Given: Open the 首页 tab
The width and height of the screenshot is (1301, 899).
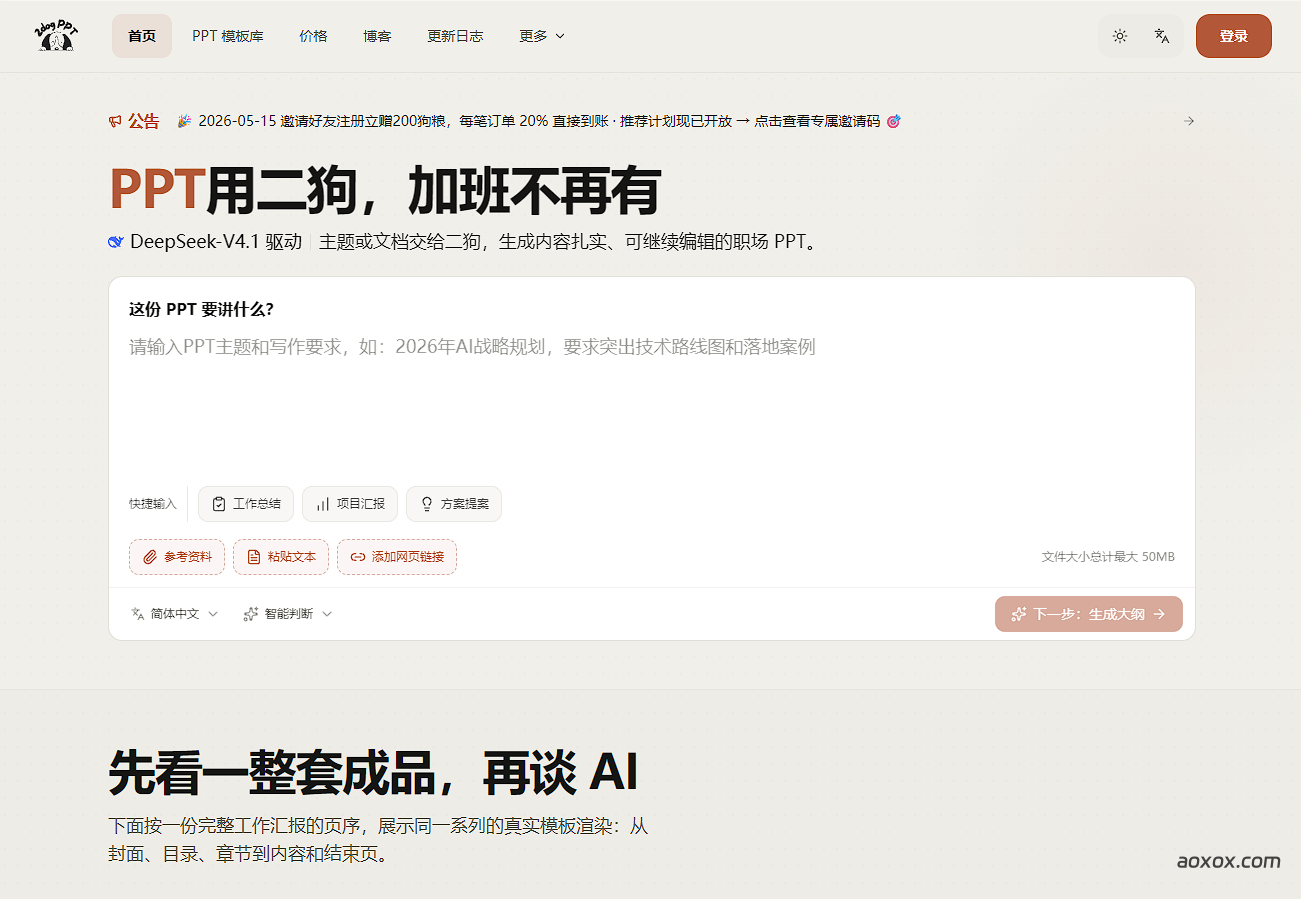Looking at the screenshot, I should (x=142, y=36).
